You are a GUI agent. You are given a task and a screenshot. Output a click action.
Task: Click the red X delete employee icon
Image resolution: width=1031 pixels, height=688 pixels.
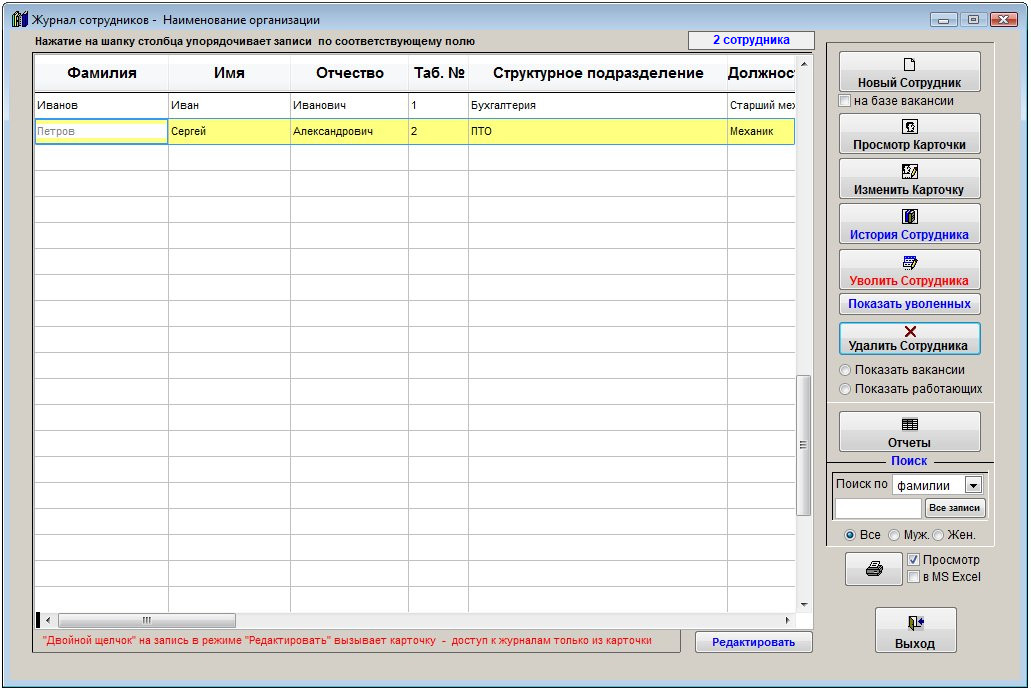(x=910, y=332)
